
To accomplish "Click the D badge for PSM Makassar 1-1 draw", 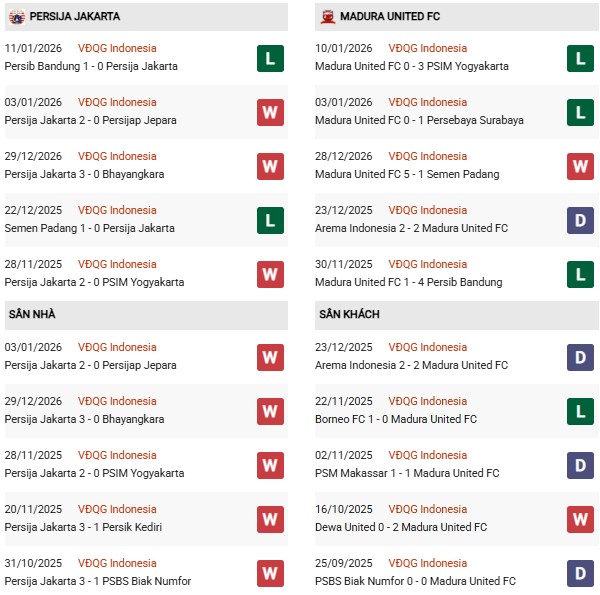I will coord(580,465).
